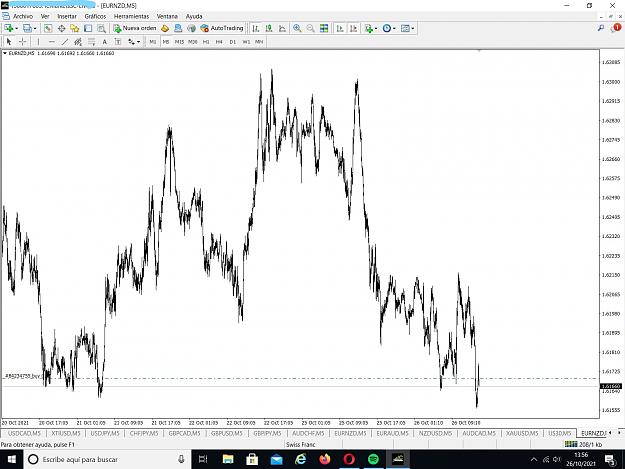This screenshot has height=469, width=625.
Task: Open the Insertar menu
Action: (x=67, y=16)
